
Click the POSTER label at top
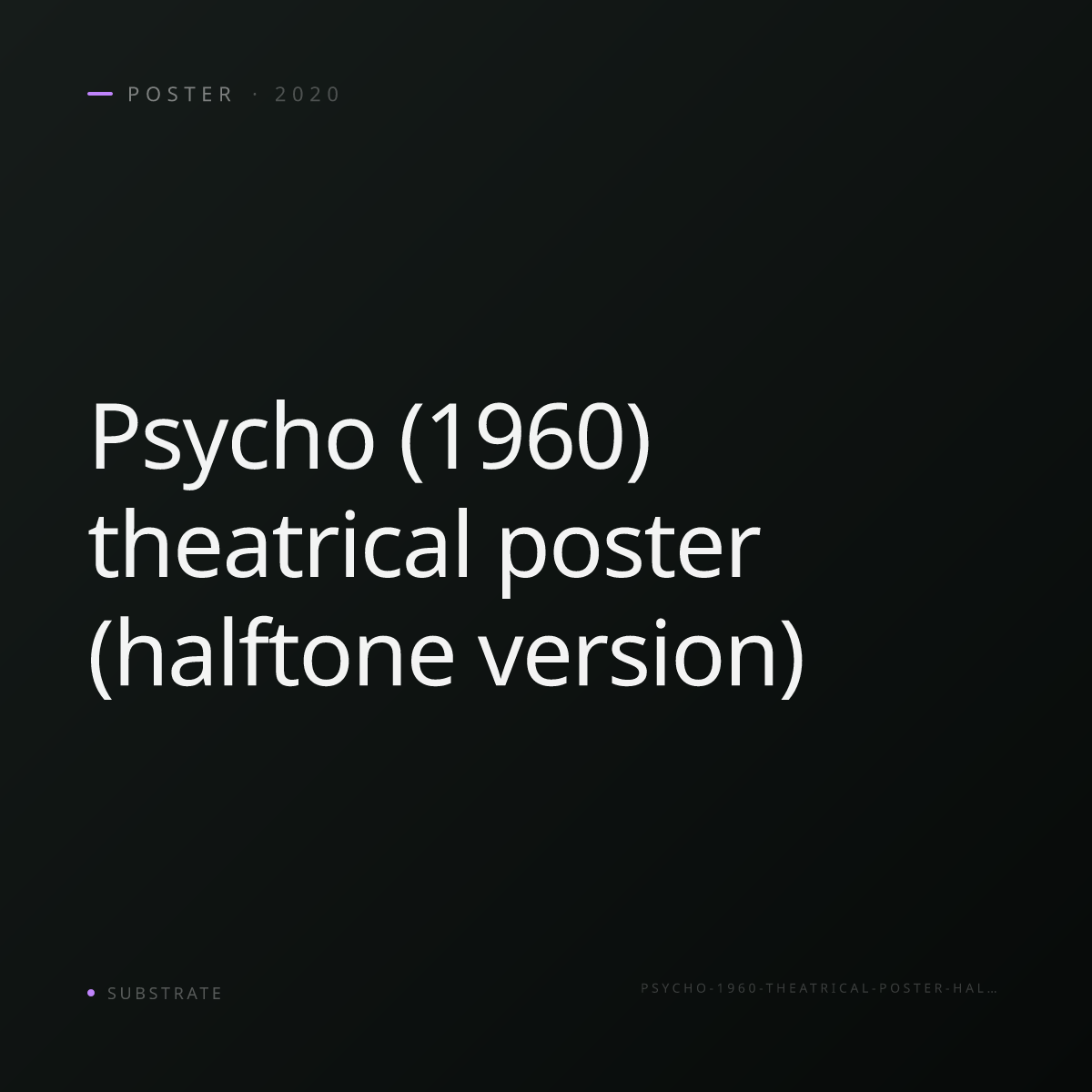click(180, 94)
